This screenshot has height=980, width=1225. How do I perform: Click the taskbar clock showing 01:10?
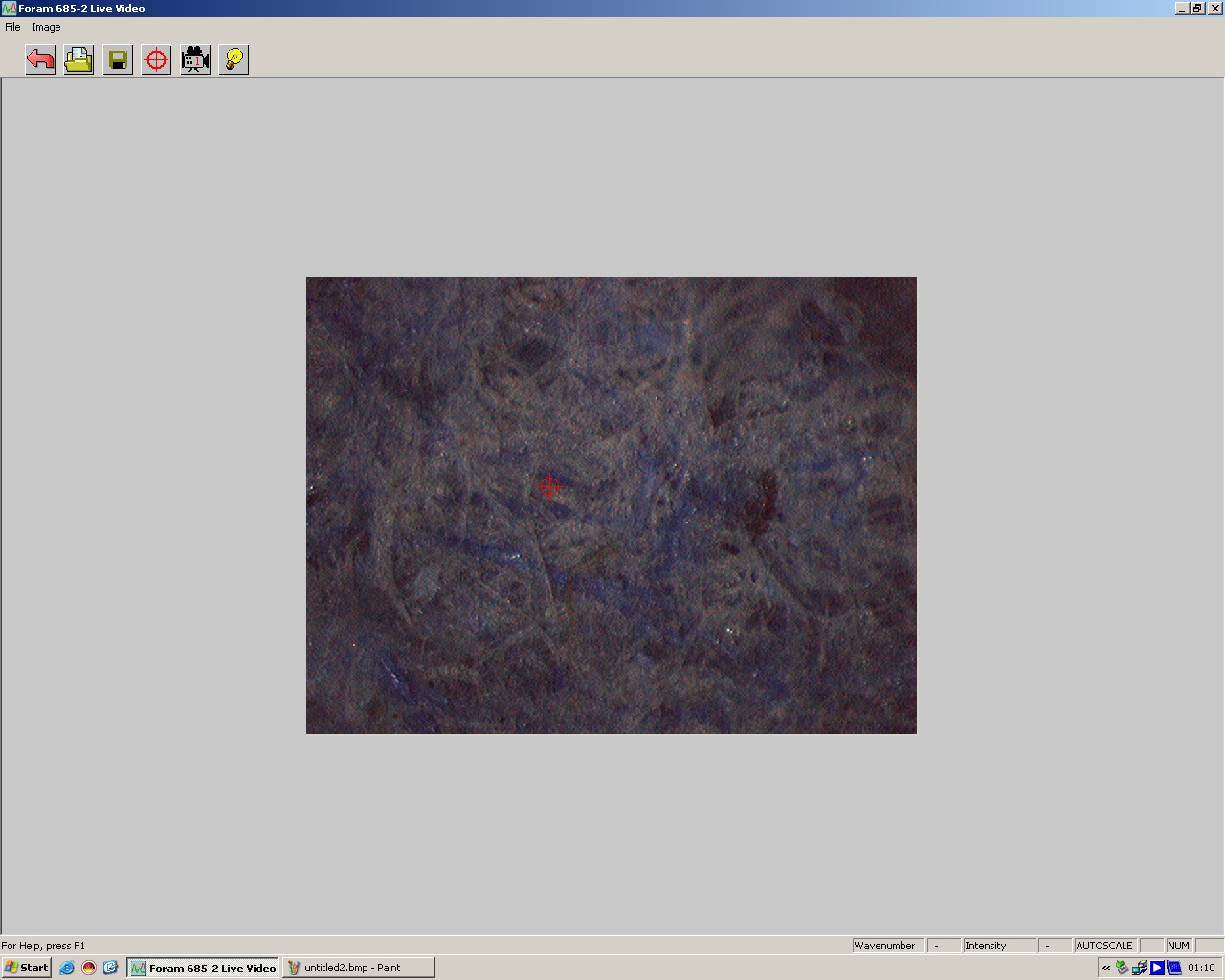coord(1201,968)
